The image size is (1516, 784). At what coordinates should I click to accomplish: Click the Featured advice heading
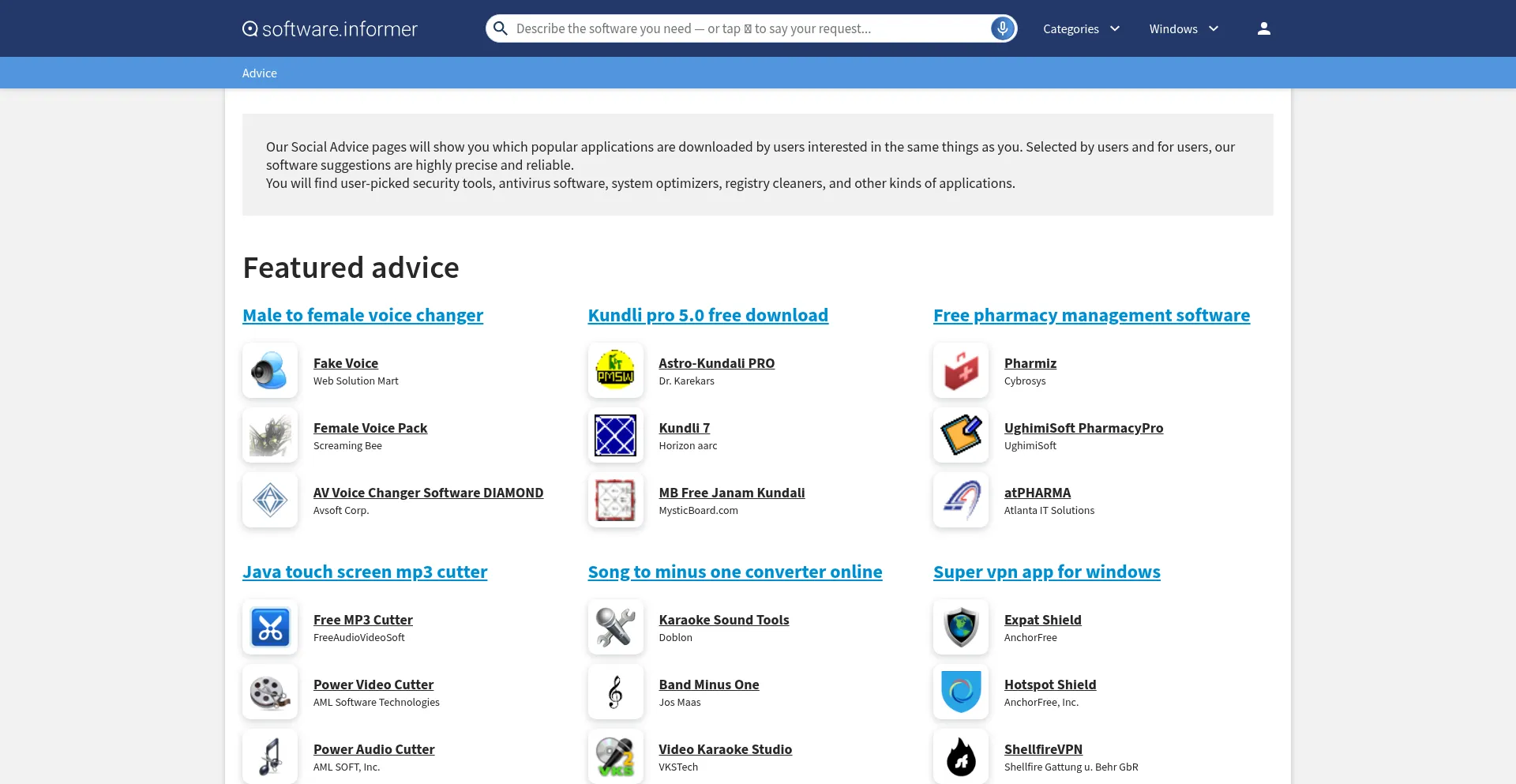(x=351, y=268)
